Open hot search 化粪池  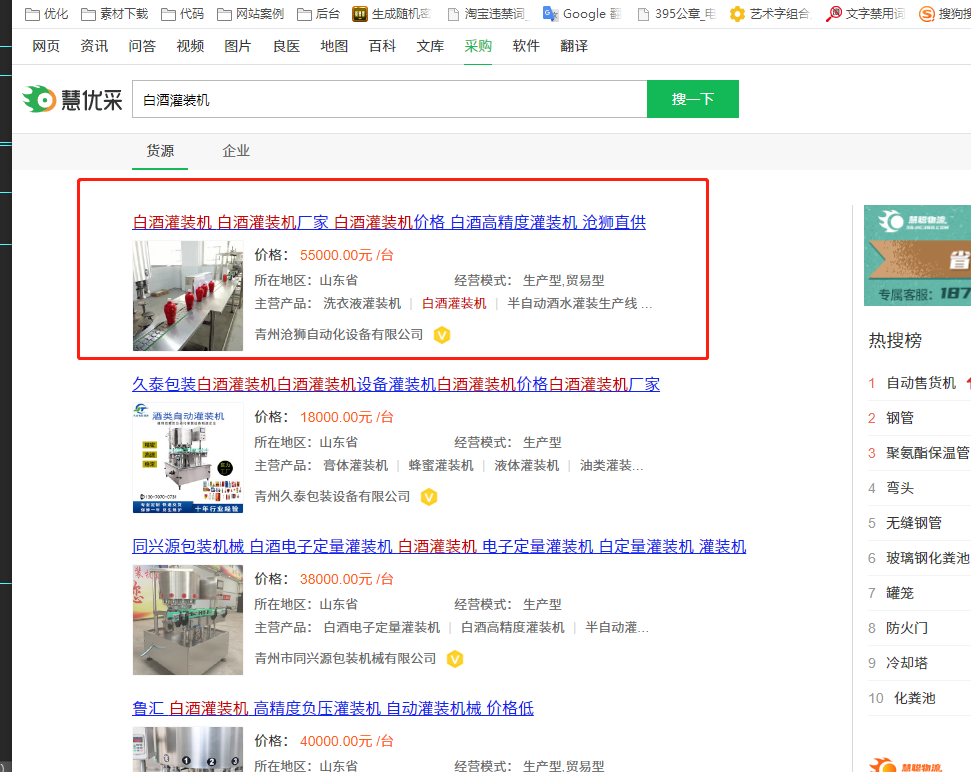[x=915, y=698]
